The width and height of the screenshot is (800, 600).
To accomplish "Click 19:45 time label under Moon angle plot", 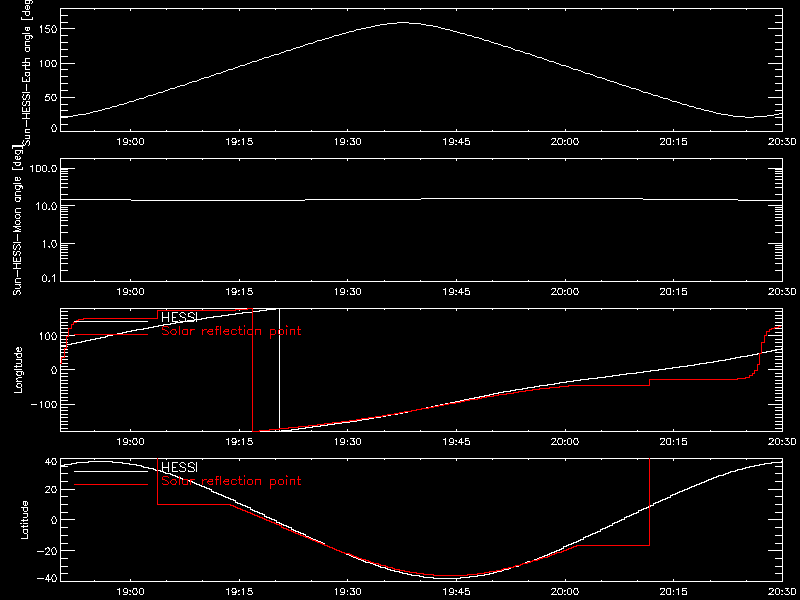I will [x=457, y=292].
